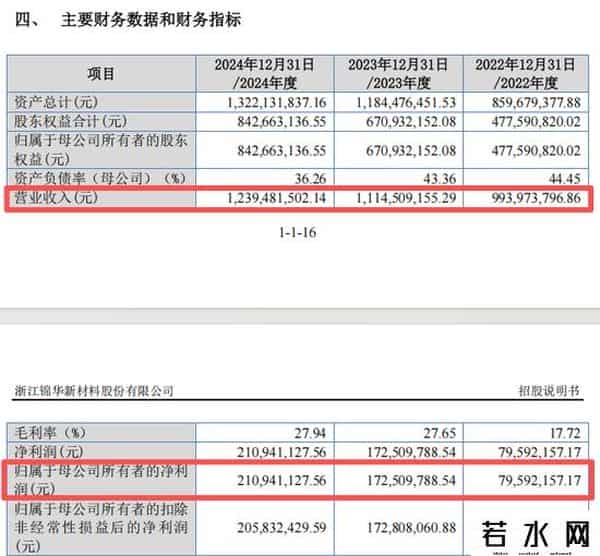Viewport: 600px width, 556px height.
Task: Click the 2023年12月31日/2023年度 column header
Action: click(x=398, y=73)
